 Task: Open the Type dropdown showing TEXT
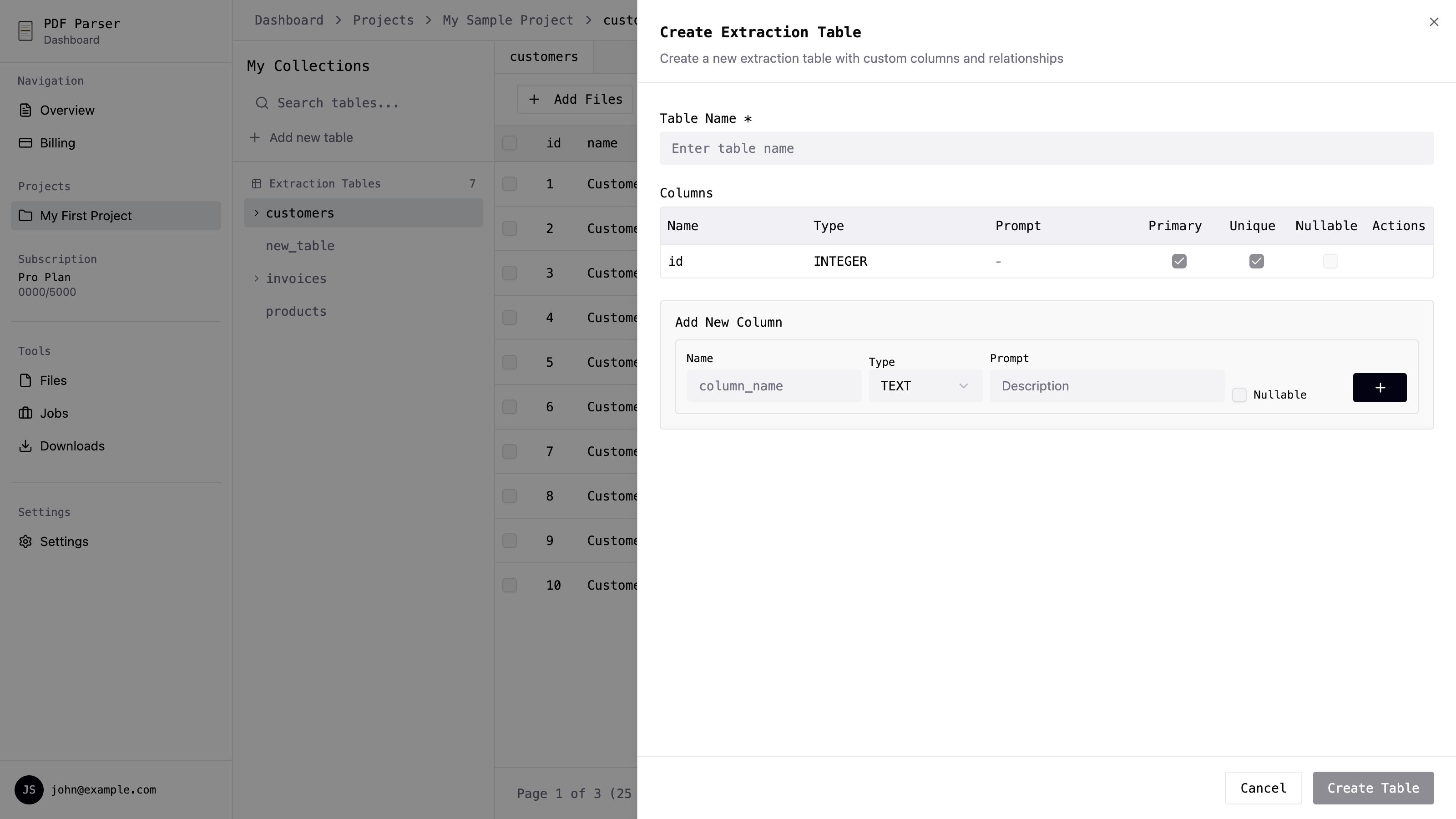point(925,385)
